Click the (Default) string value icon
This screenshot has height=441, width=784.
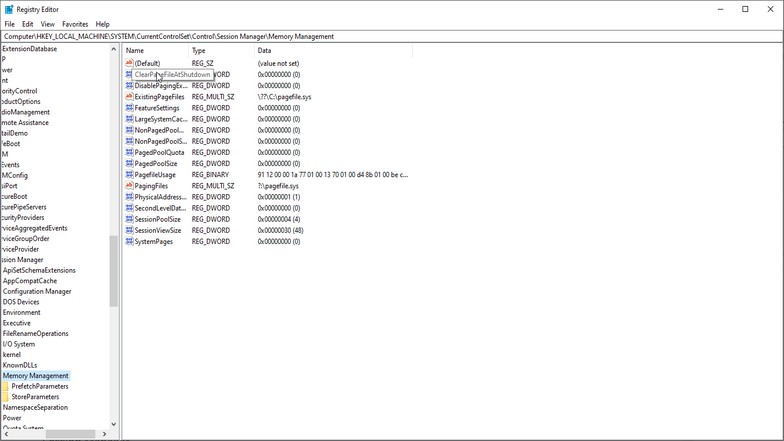129,63
